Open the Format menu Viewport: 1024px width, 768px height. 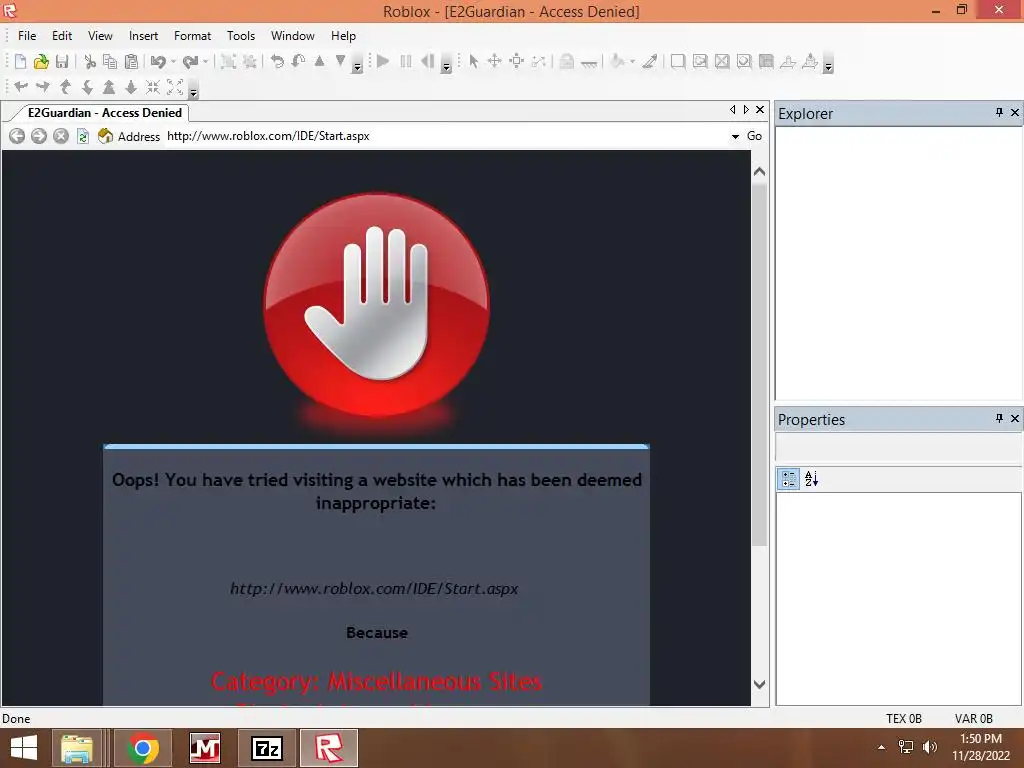point(192,36)
